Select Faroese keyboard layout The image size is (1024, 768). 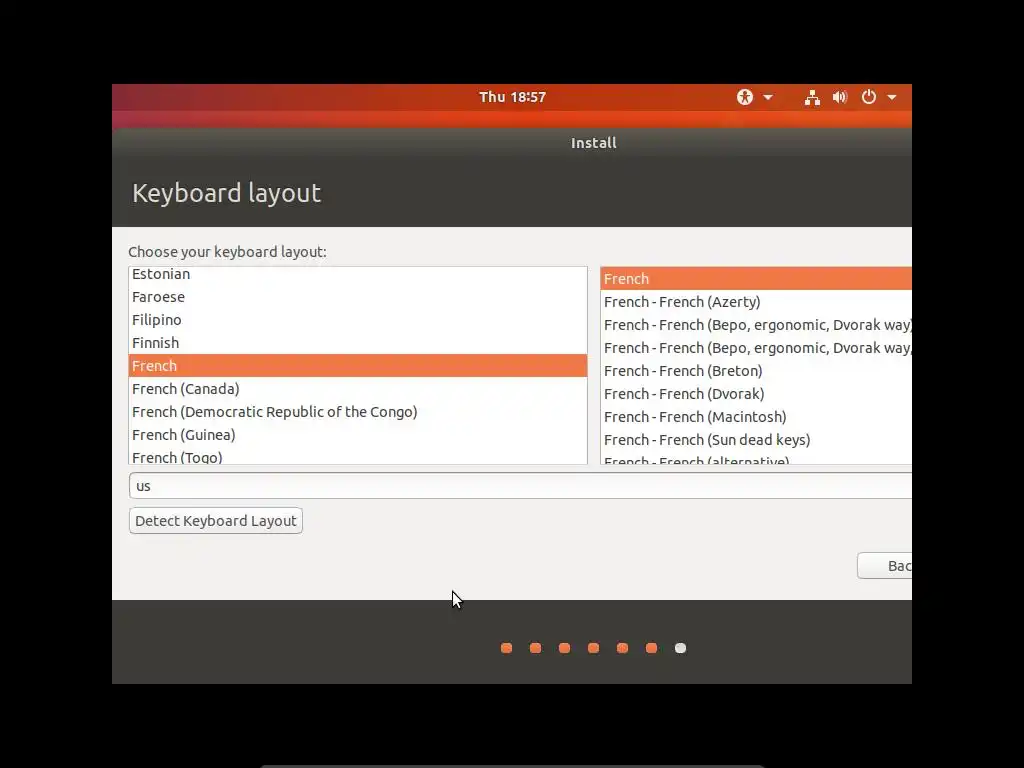click(358, 297)
